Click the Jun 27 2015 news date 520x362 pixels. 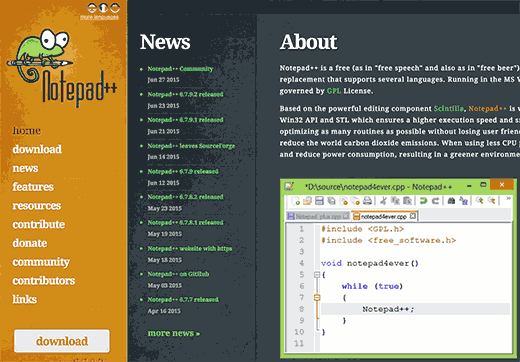point(163,80)
